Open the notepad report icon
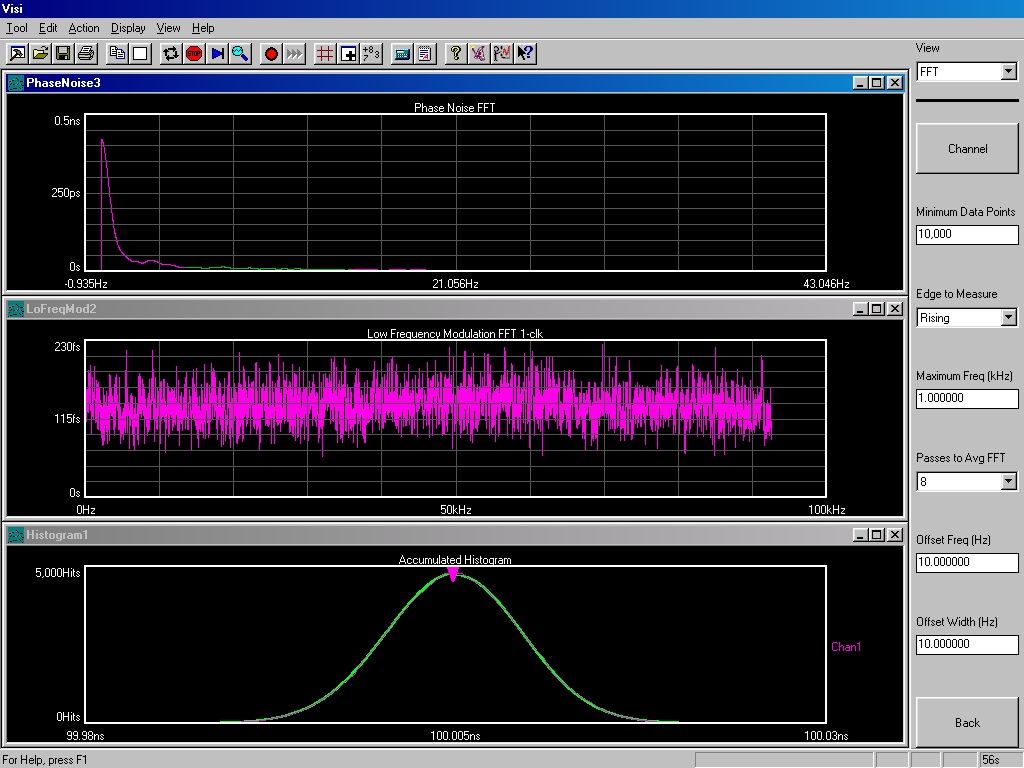The image size is (1024, 768). (x=424, y=54)
